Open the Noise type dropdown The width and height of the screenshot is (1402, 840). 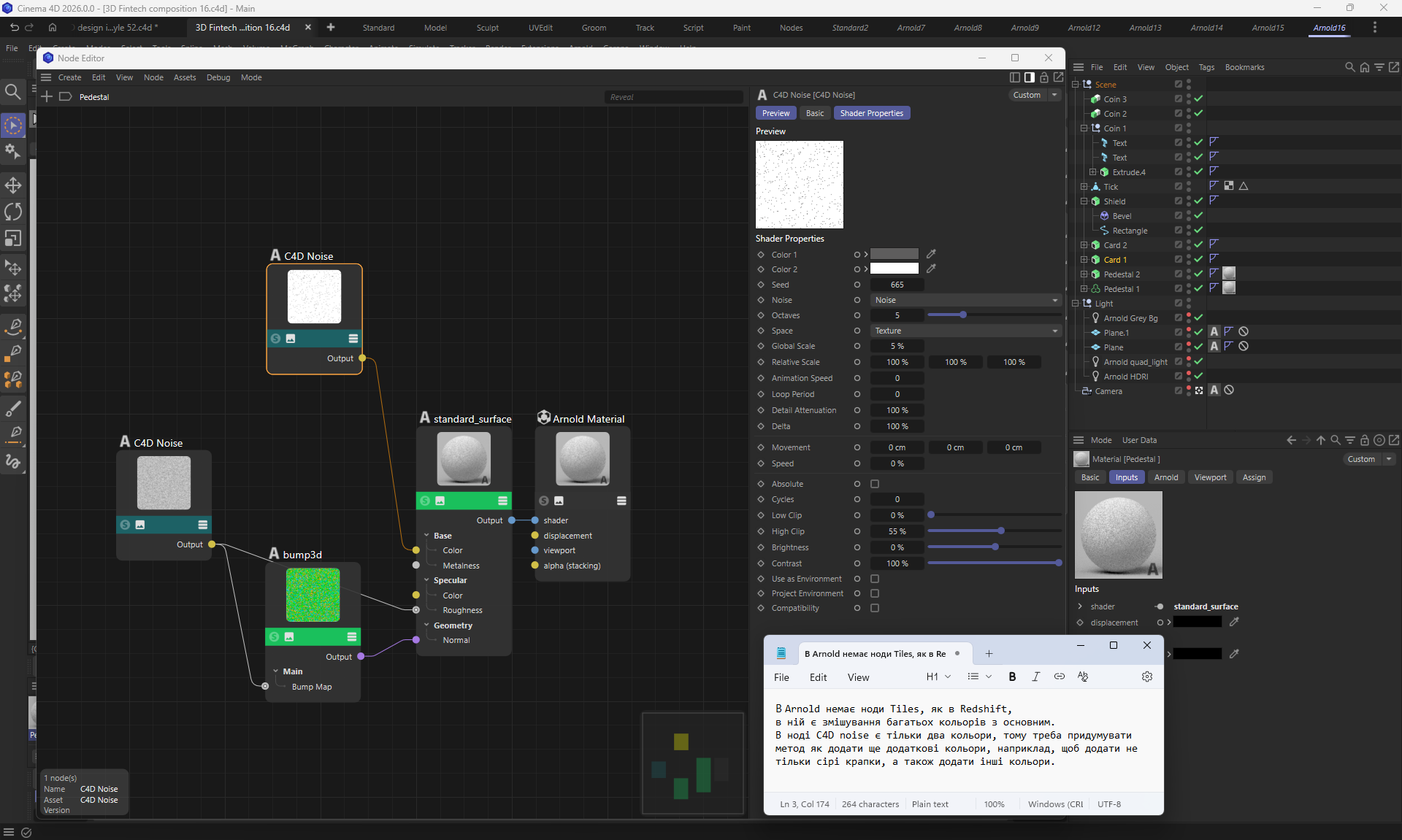click(x=965, y=300)
